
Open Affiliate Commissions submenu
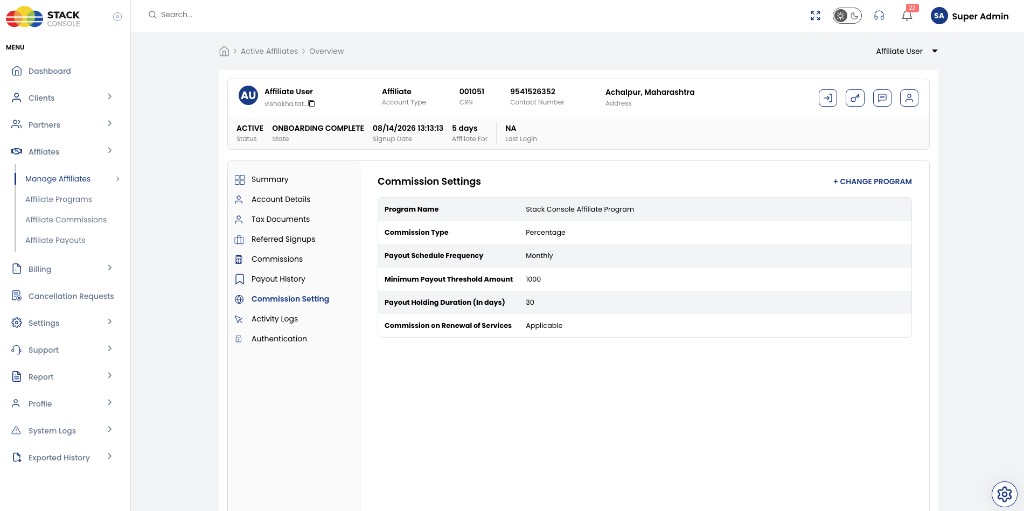(x=66, y=220)
